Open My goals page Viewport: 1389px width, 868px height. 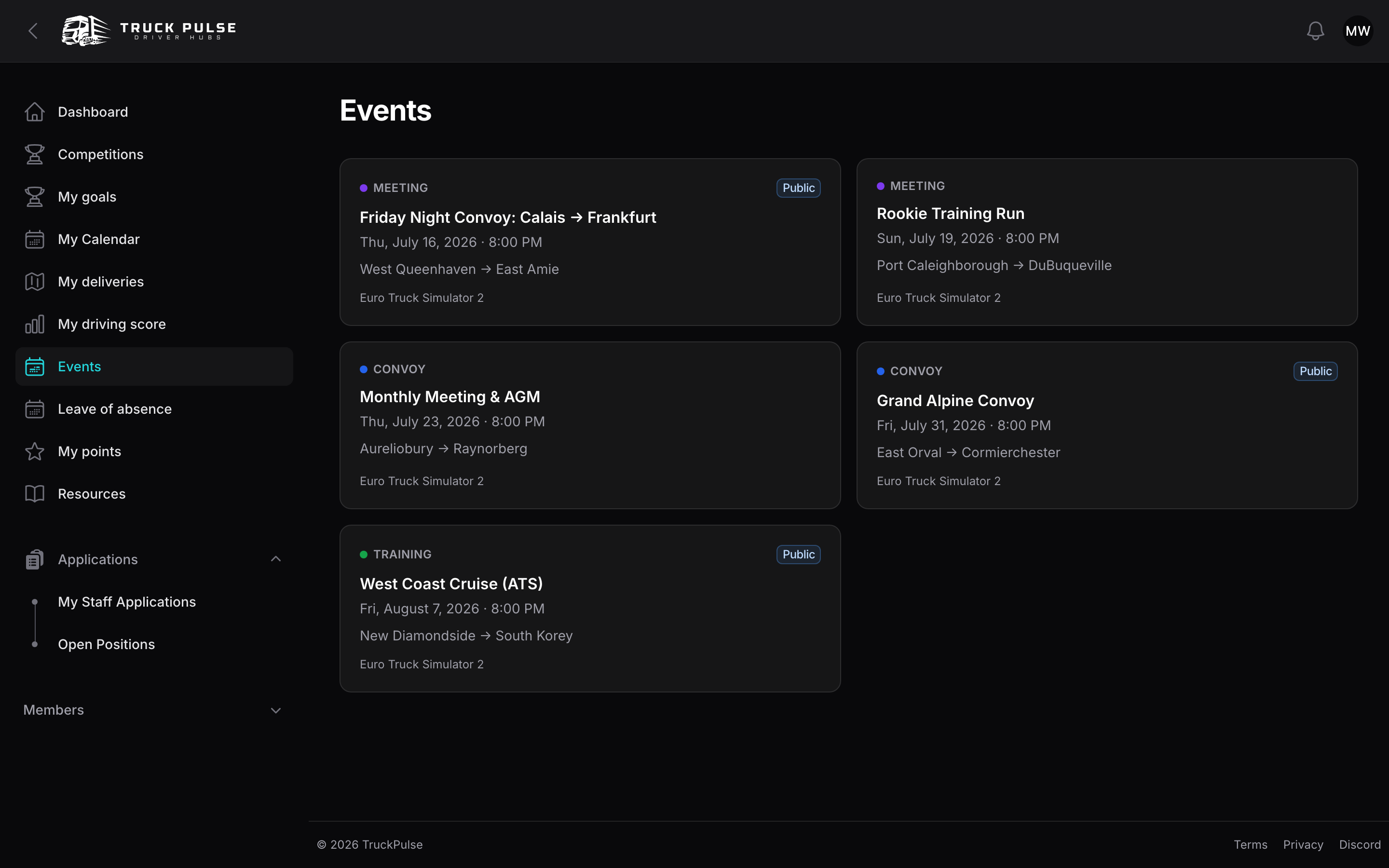(x=154, y=197)
